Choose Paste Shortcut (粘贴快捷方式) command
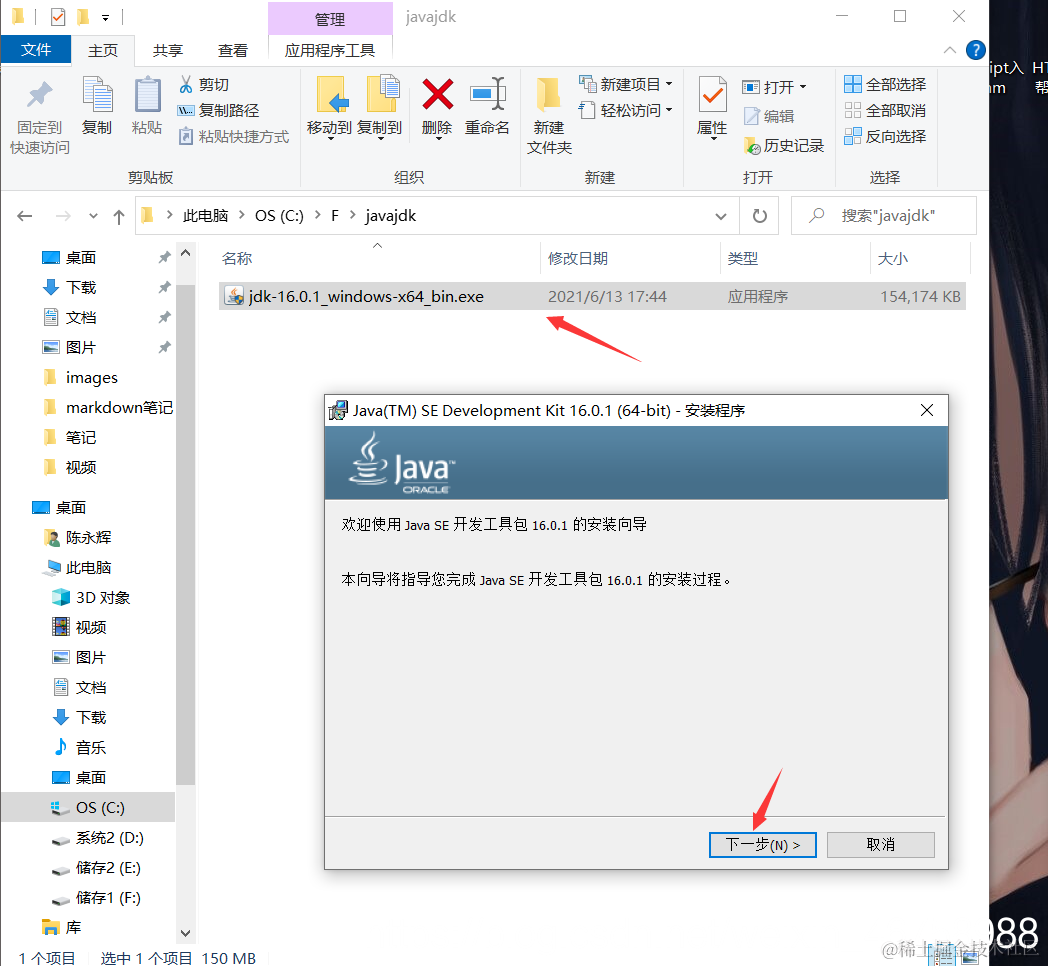The image size is (1048, 966). [x=233, y=136]
